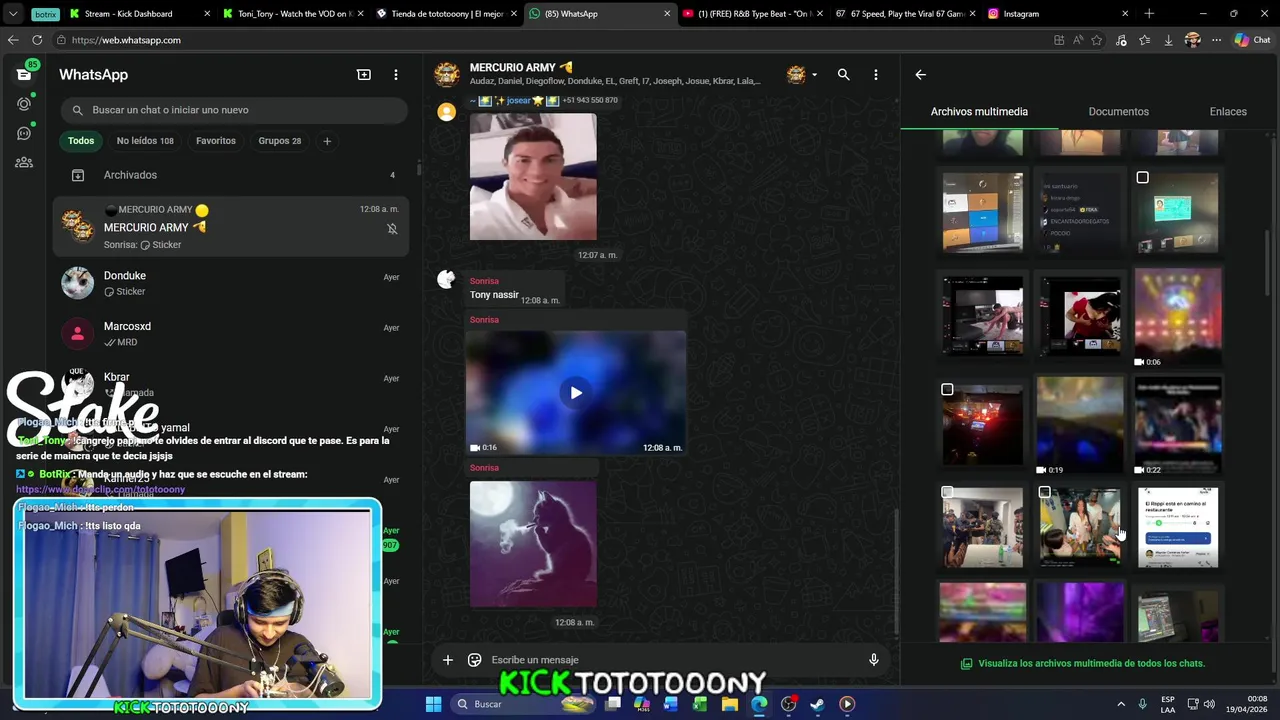The width and height of the screenshot is (1280, 720).
Task: Open MERCURIO ARMY chat options menu
Action: (876, 75)
